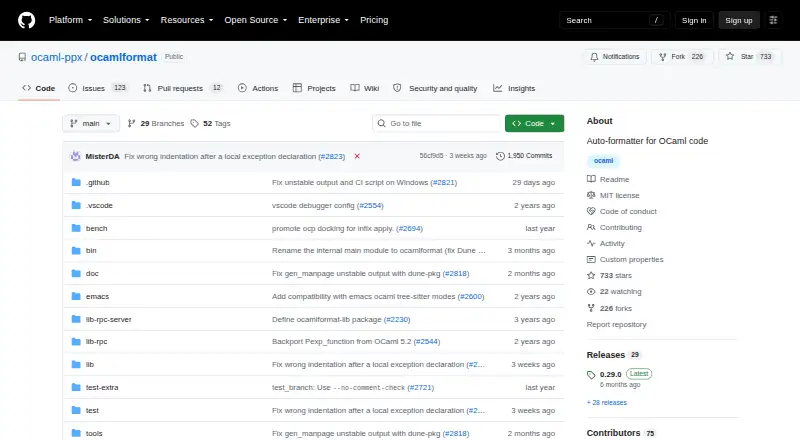The width and height of the screenshot is (800, 440).
Task: Open the #2554 pull request link
Action: point(370,205)
